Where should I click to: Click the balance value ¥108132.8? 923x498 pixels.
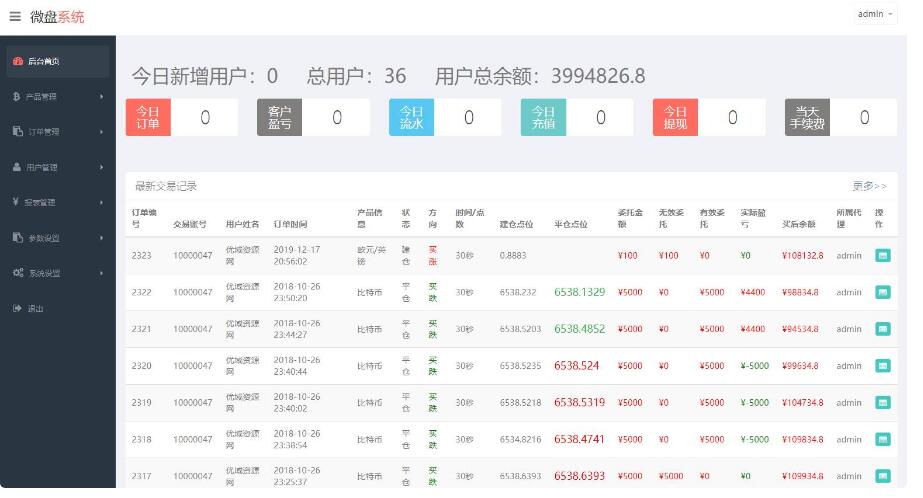click(802, 255)
